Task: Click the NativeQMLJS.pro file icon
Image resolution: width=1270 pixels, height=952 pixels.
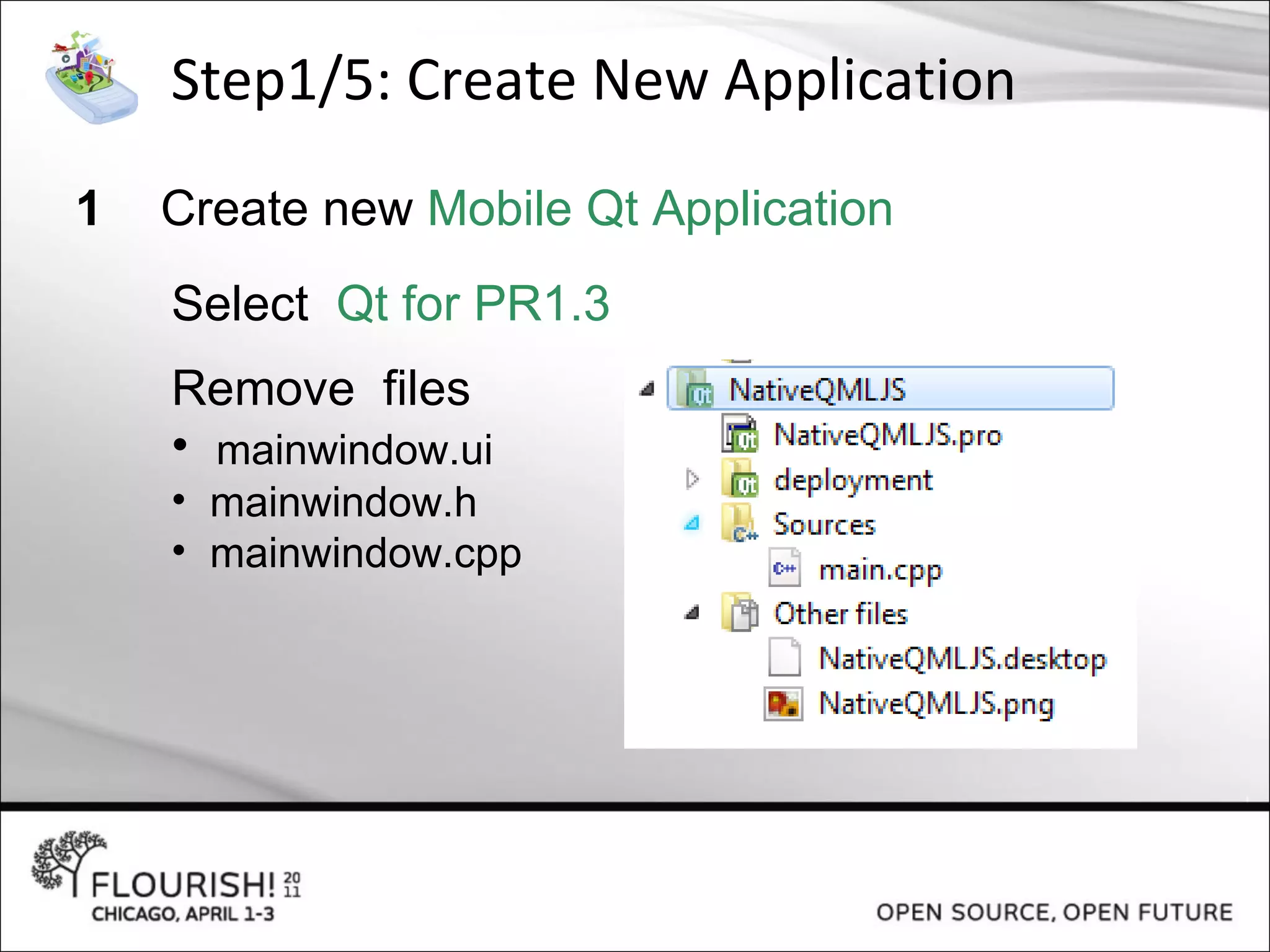Action: [x=740, y=434]
